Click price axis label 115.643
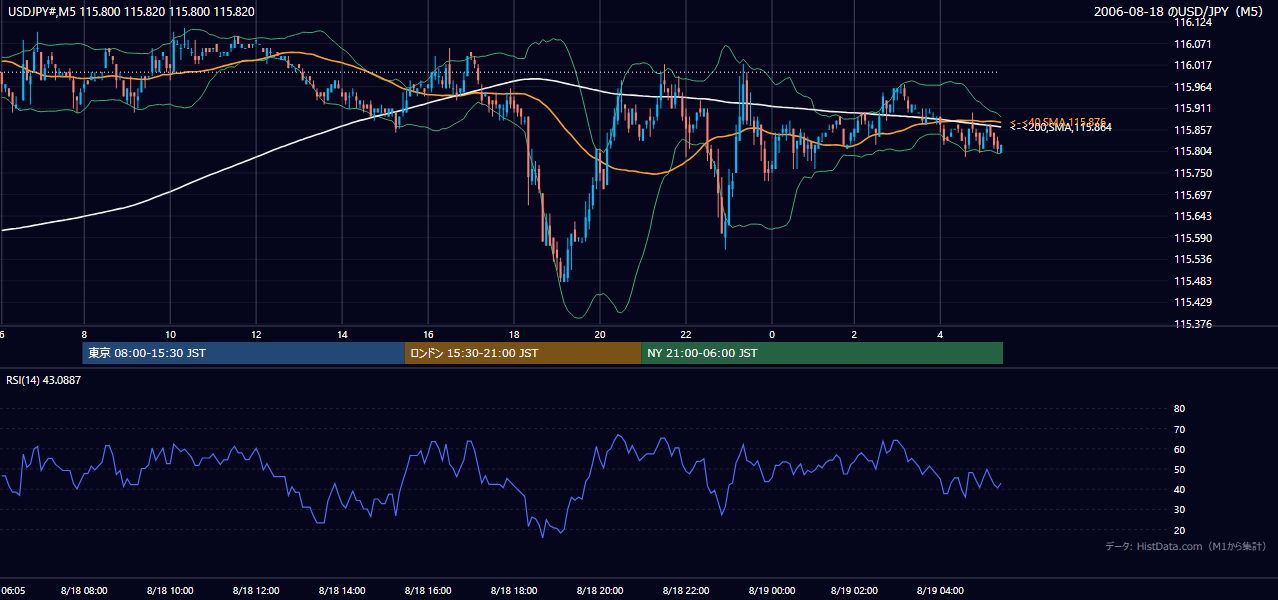The height and width of the screenshot is (600, 1278). coord(1193,216)
